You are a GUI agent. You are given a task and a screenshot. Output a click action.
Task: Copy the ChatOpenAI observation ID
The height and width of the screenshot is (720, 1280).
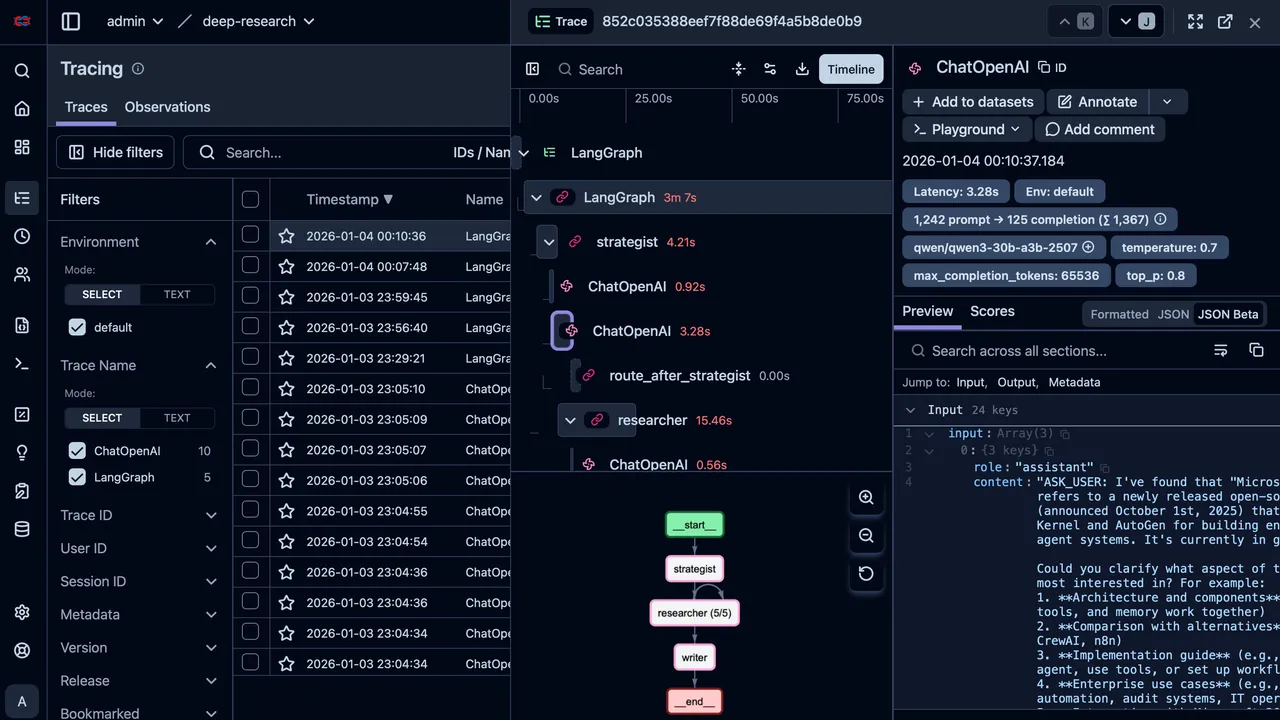point(1051,68)
